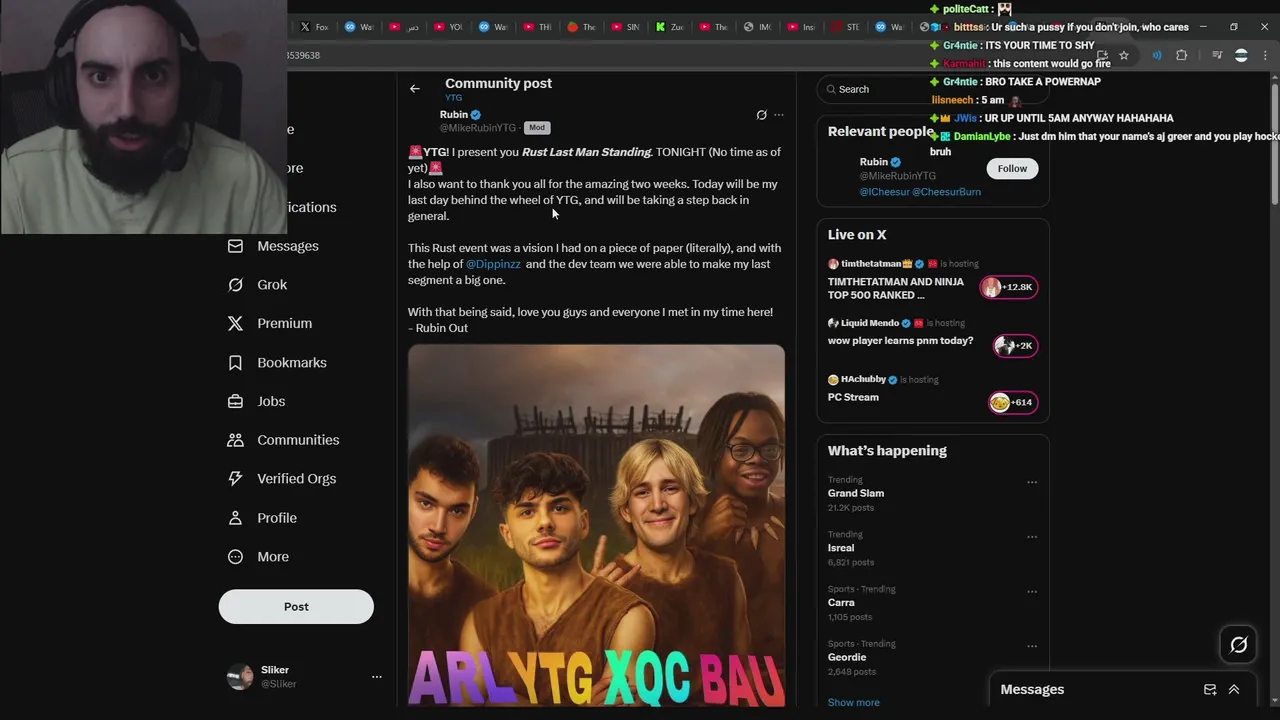Join the +2K listeners live bubble
1280x720 pixels.
tap(1015, 346)
